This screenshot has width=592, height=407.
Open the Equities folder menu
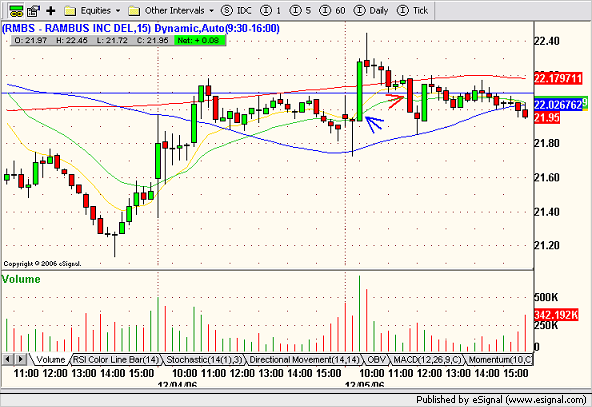(92, 11)
